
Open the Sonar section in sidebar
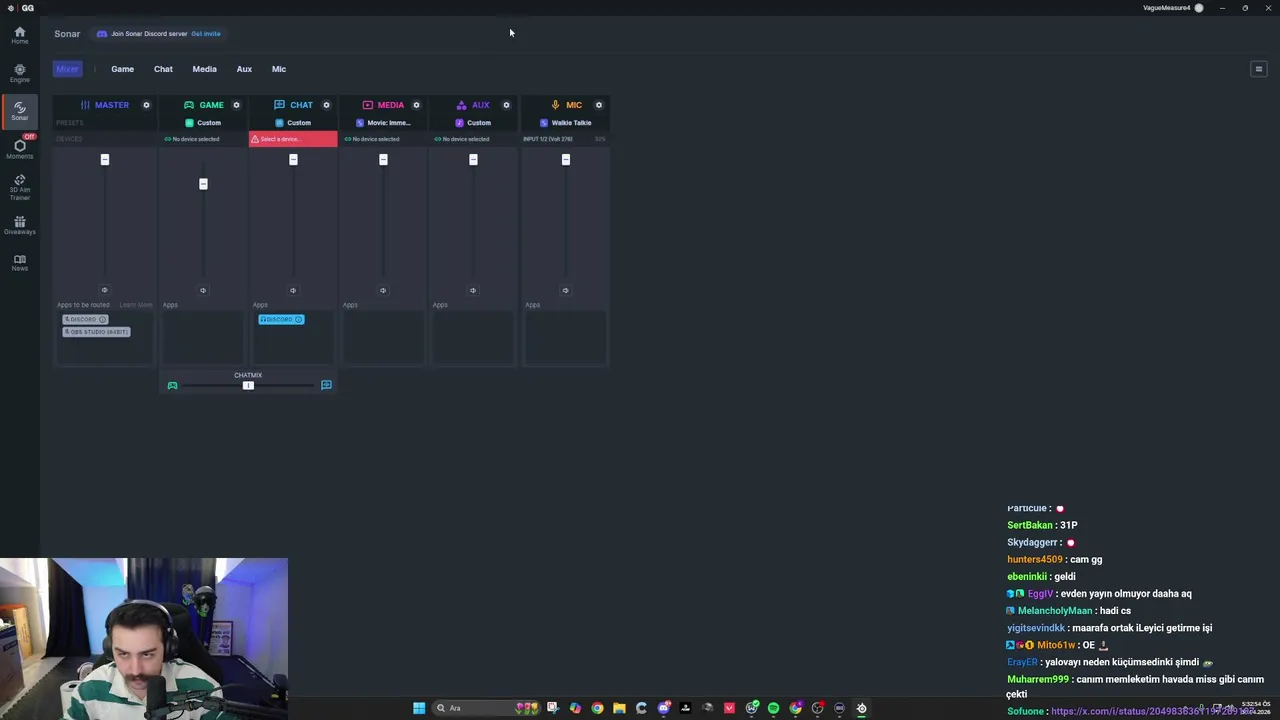19,111
